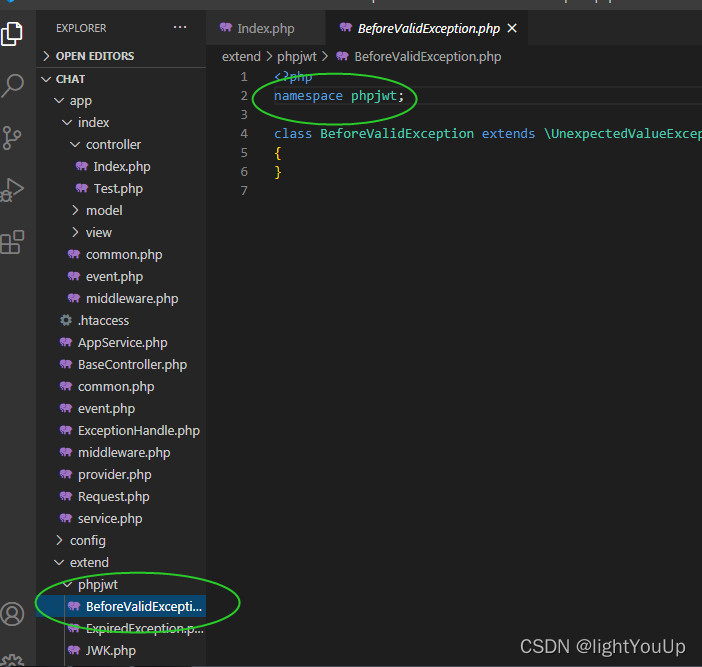Click BeforeValidException.php breadcrumb segment

point(428,56)
